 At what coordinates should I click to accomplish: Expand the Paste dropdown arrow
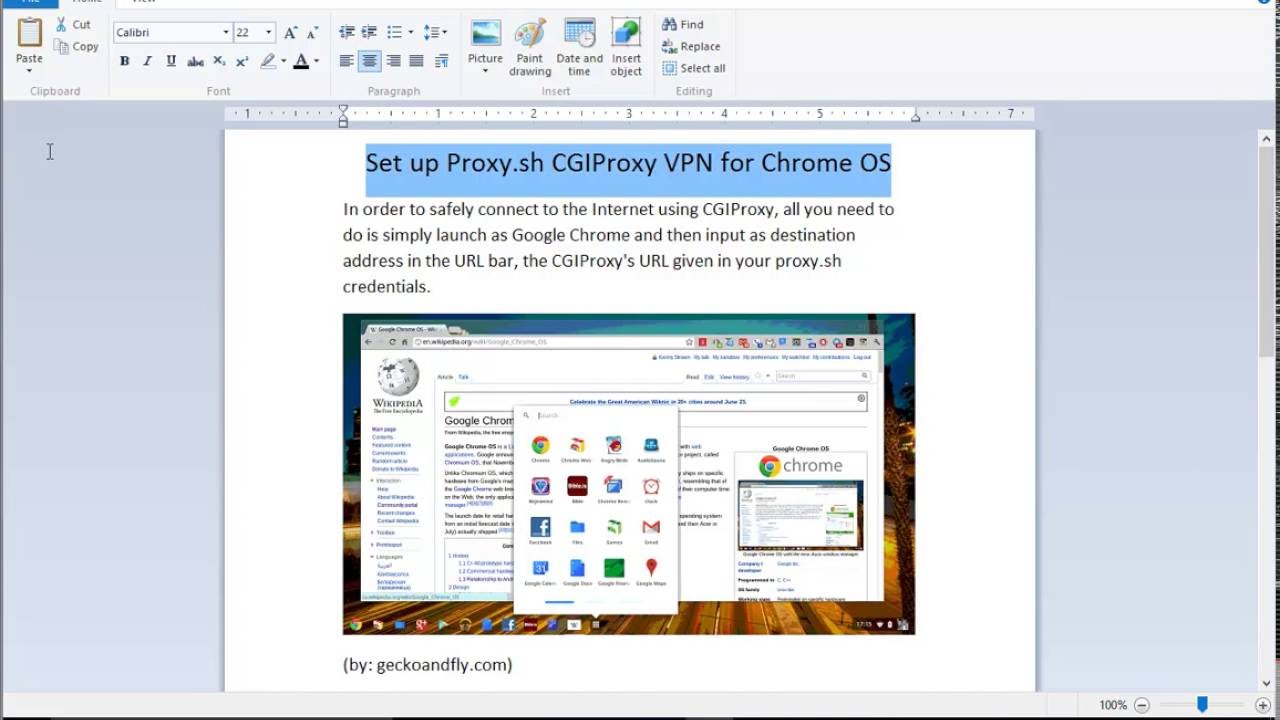[x=29, y=70]
